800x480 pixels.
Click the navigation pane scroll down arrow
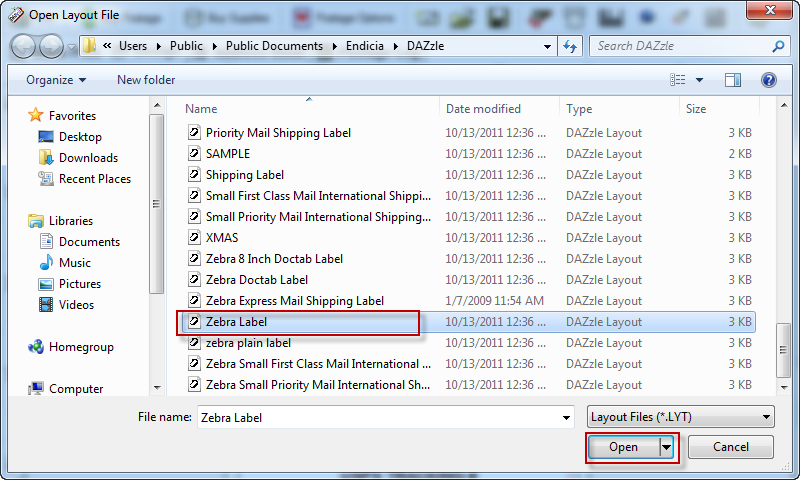(x=157, y=388)
